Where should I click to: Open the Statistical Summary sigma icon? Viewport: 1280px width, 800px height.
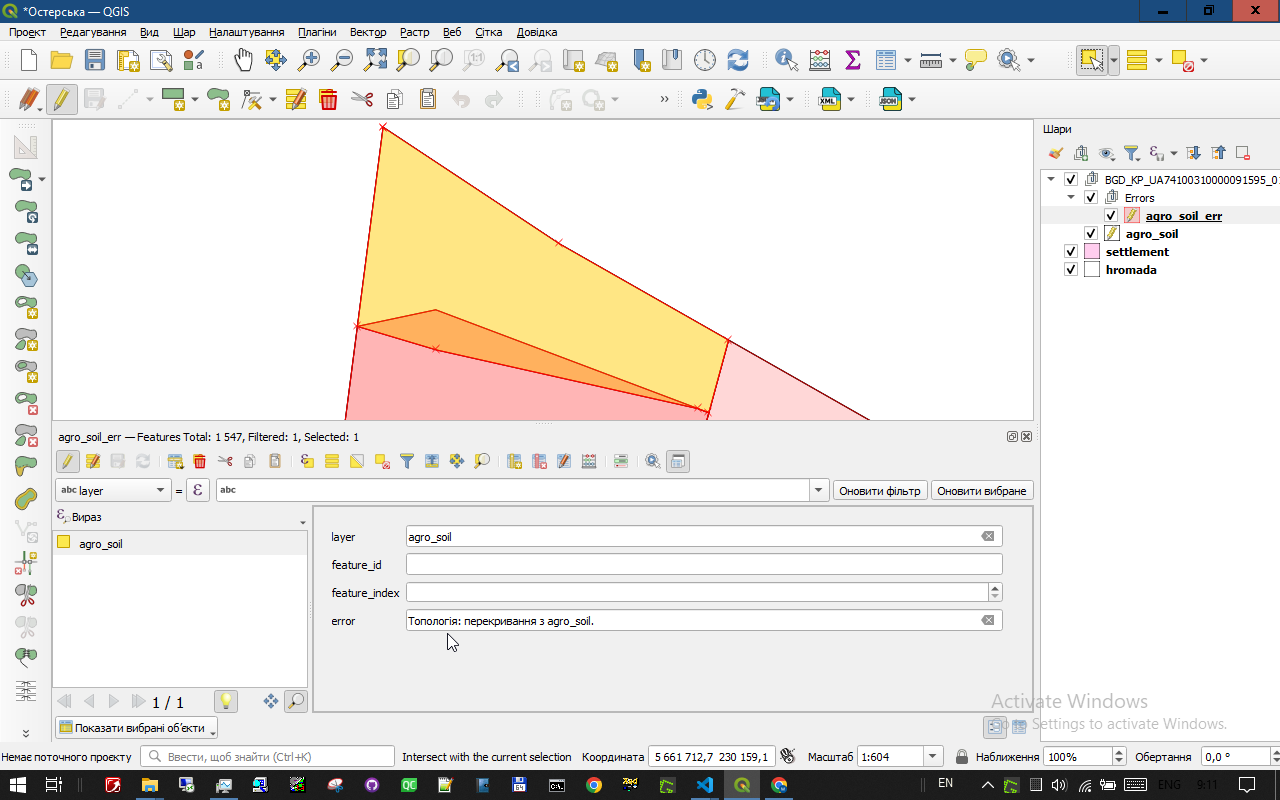(853, 60)
